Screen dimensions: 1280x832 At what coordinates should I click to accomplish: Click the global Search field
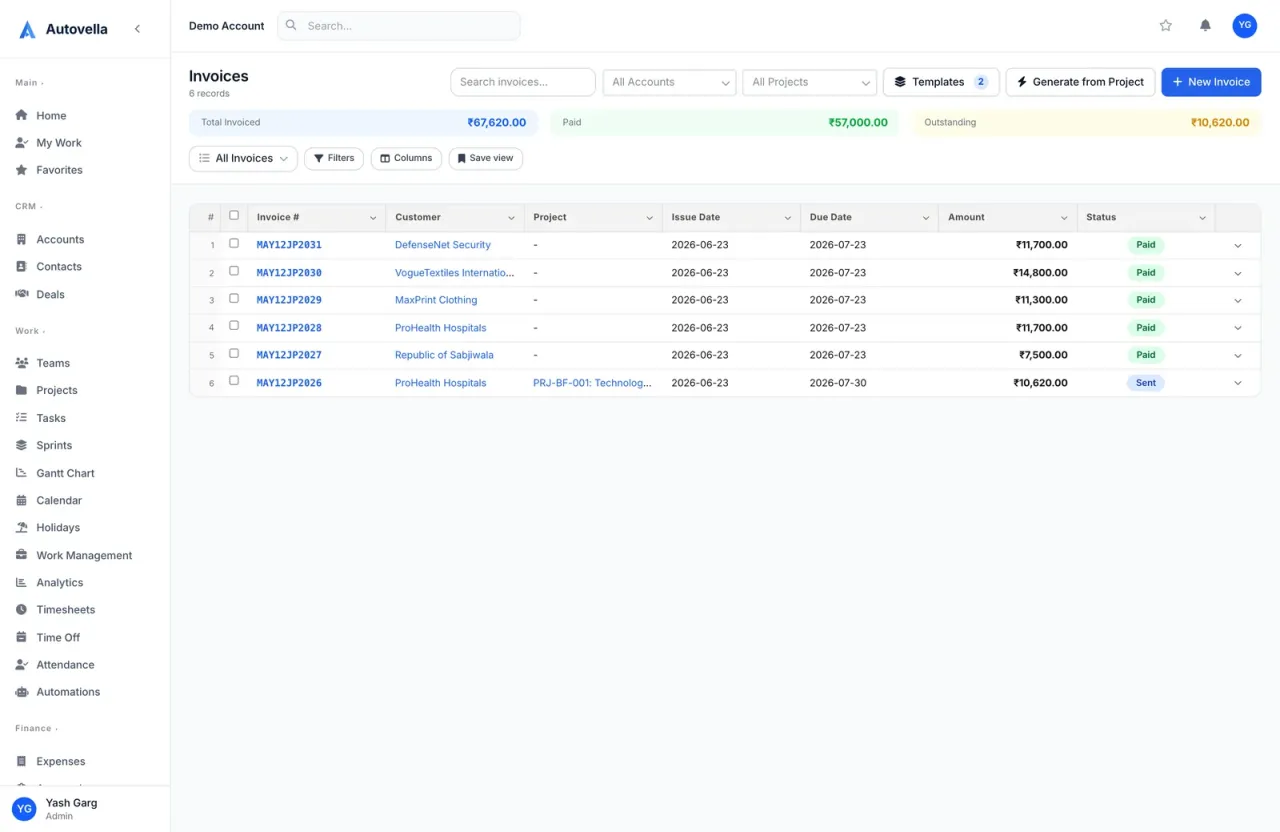(399, 26)
